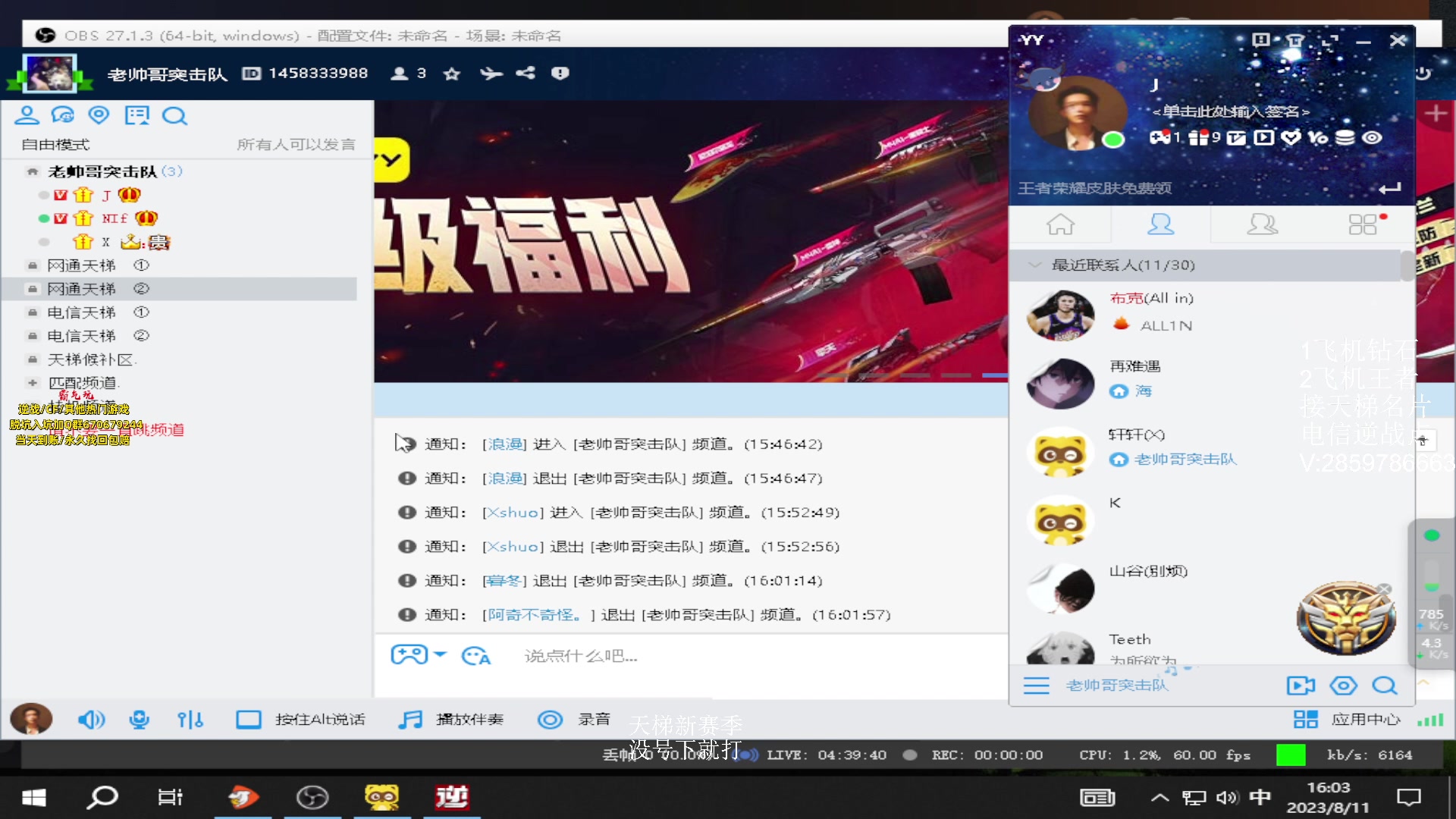Open OBS from the taskbar
This screenshot has width=1456, height=819.
click(312, 797)
